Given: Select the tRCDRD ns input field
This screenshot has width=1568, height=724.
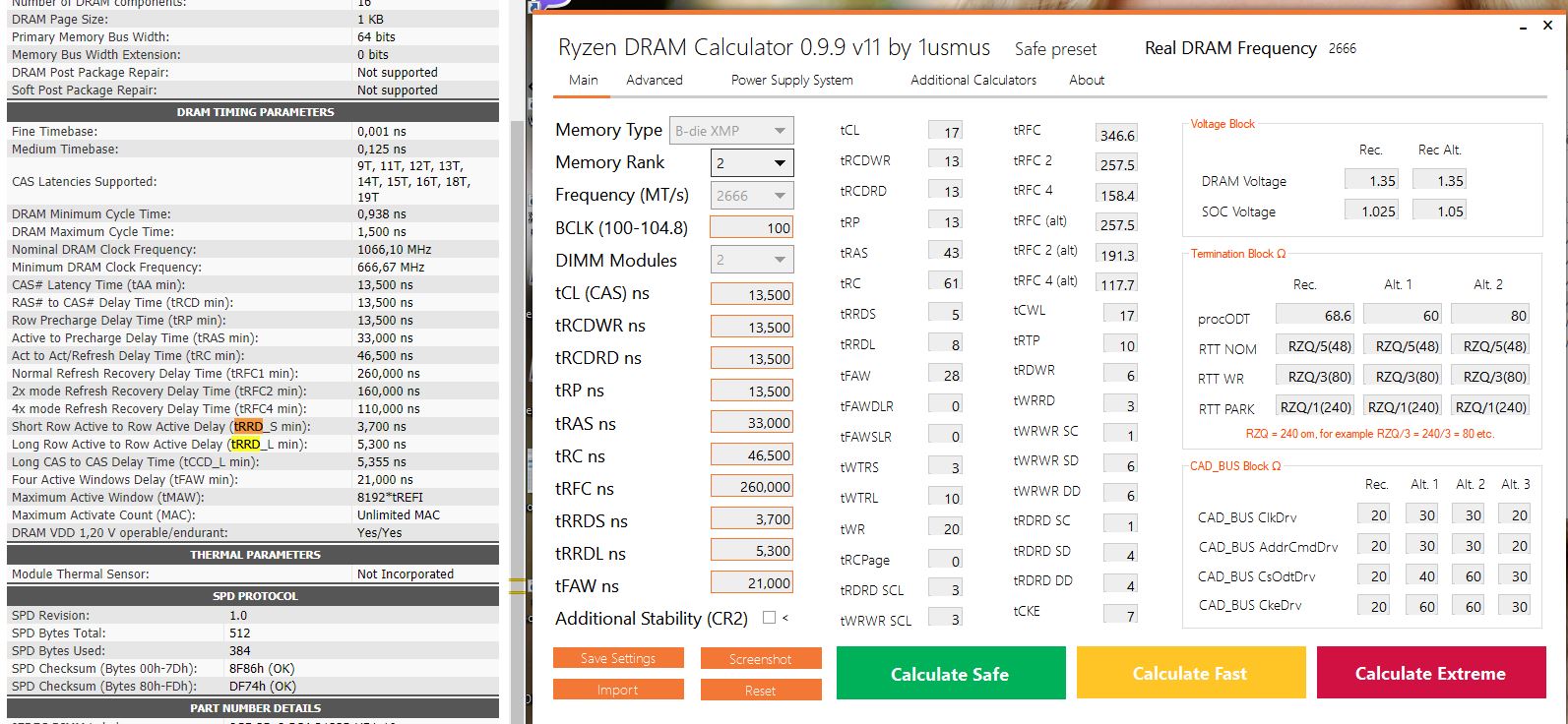Looking at the screenshot, I should [x=752, y=359].
